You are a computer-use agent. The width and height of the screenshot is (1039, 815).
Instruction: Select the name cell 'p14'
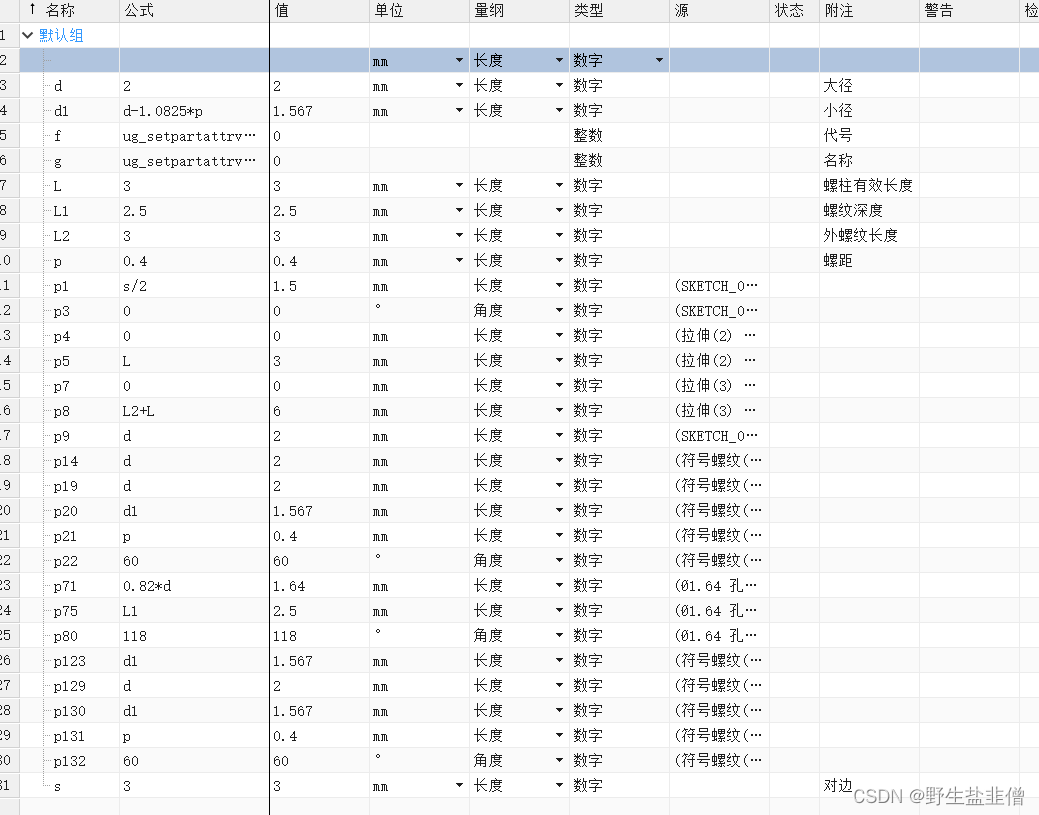(66, 461)
